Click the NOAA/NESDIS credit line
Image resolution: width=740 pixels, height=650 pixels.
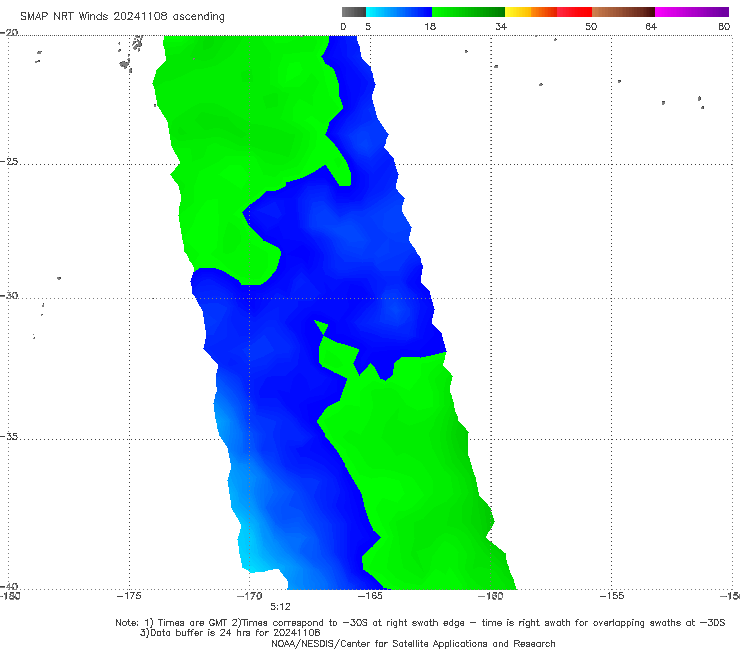413,644
